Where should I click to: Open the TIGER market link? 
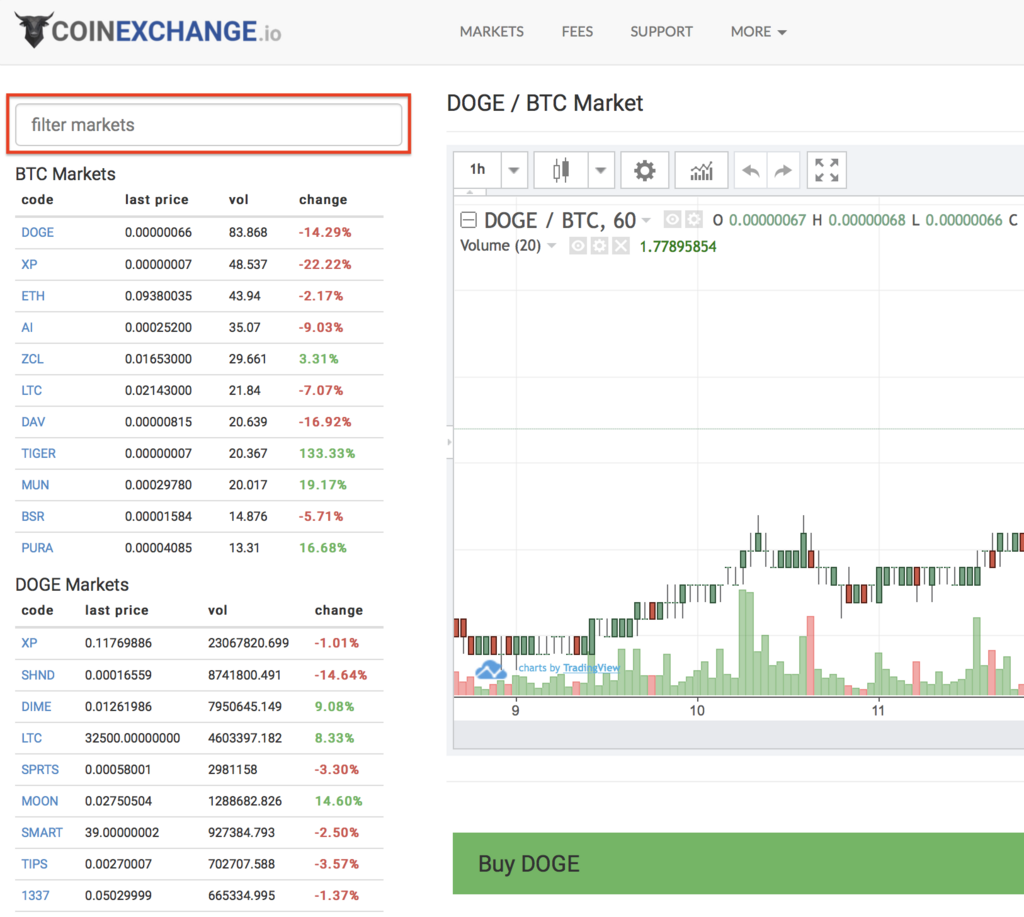point(39,453)
